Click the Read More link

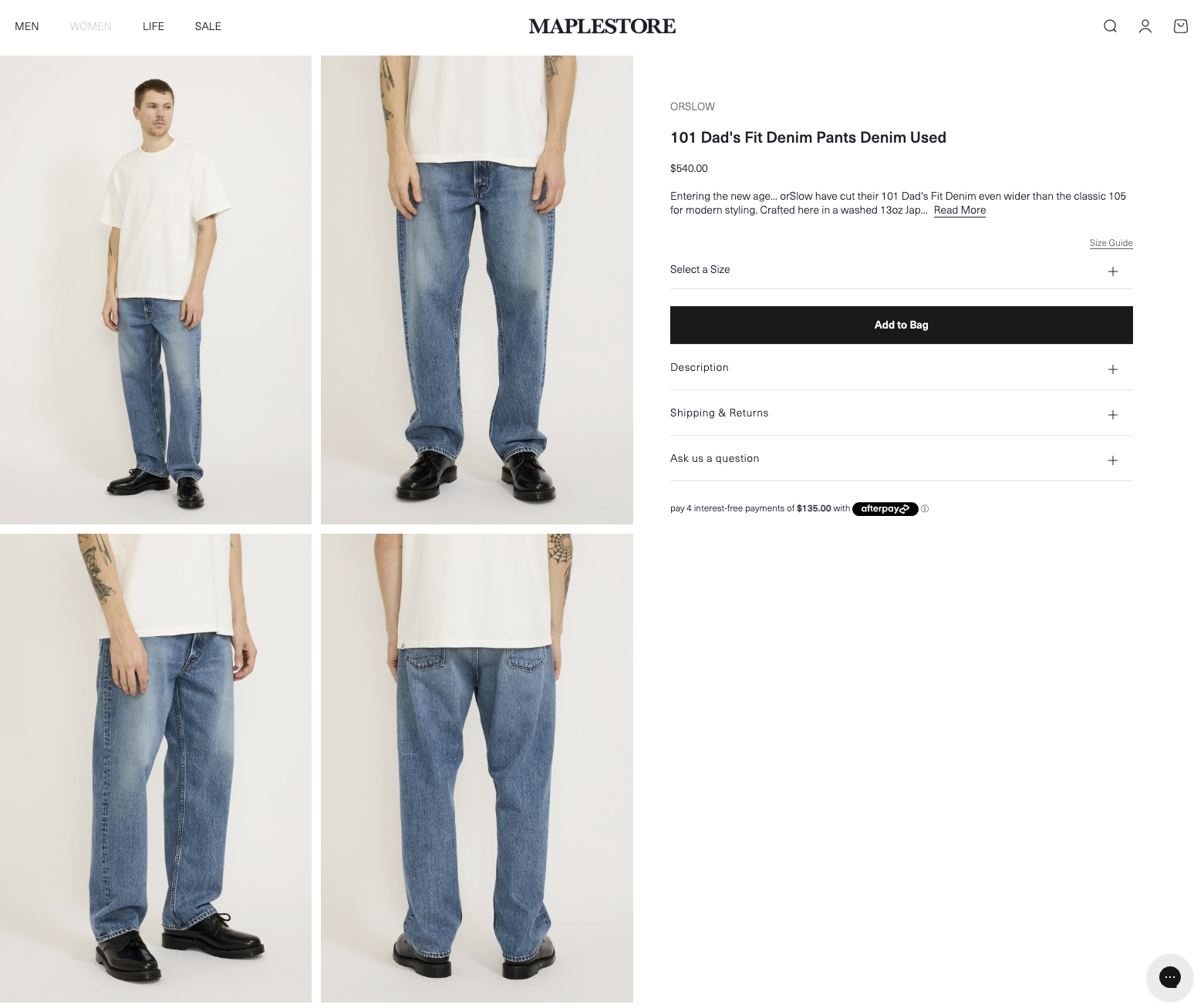click(x=959, y=210)
